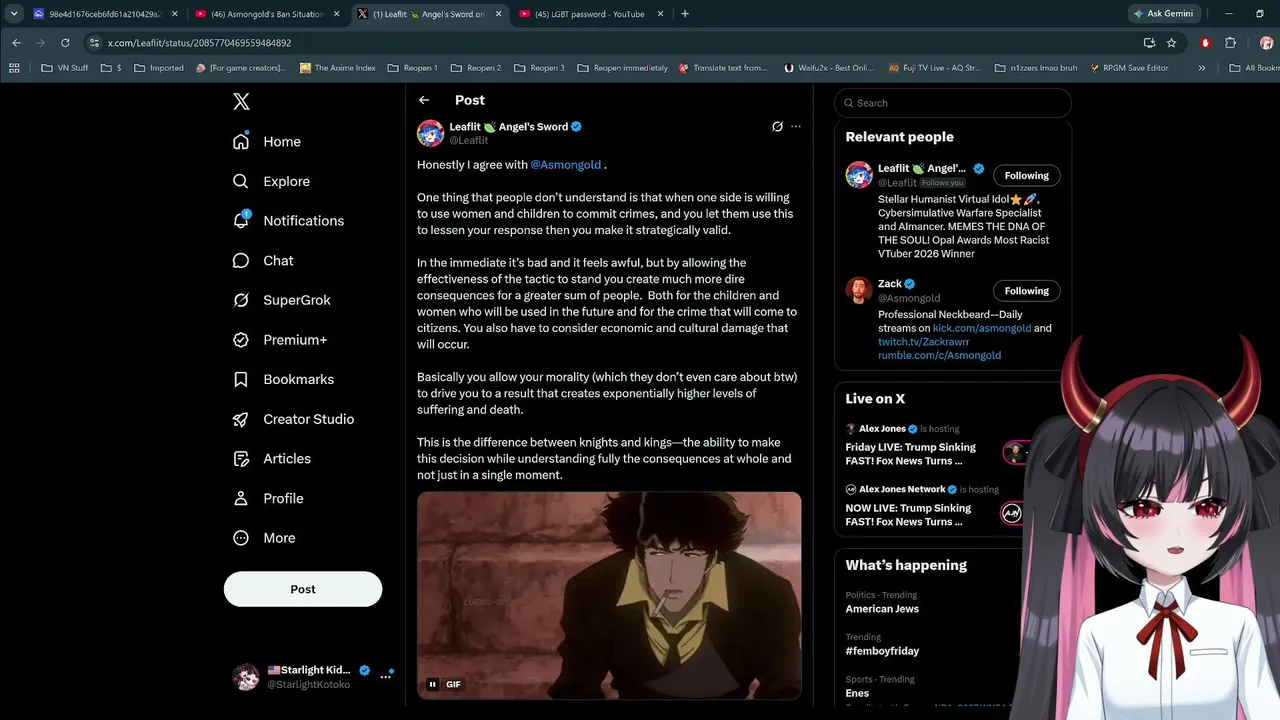The image size is (1280, 720).
Task: Show more bookmarks with the chevron
Action: tap(1201, 68)
